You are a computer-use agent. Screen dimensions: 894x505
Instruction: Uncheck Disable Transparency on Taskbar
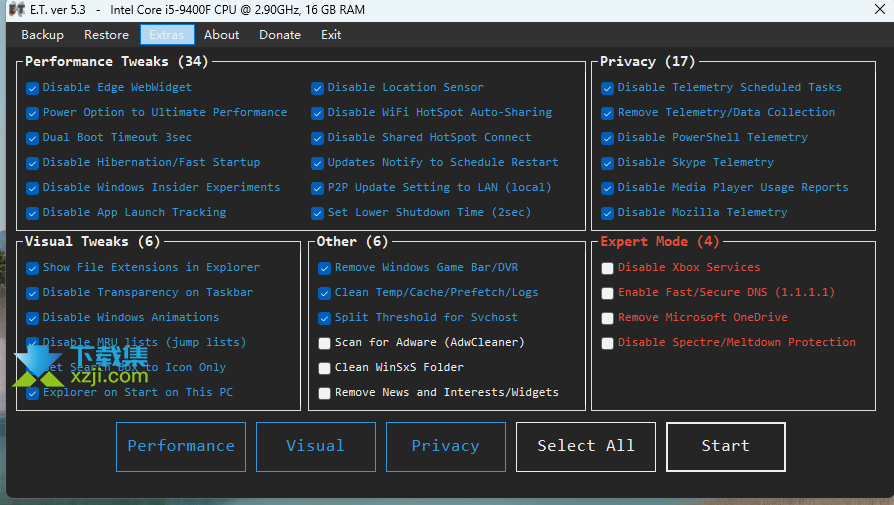[x=32, y=294]
